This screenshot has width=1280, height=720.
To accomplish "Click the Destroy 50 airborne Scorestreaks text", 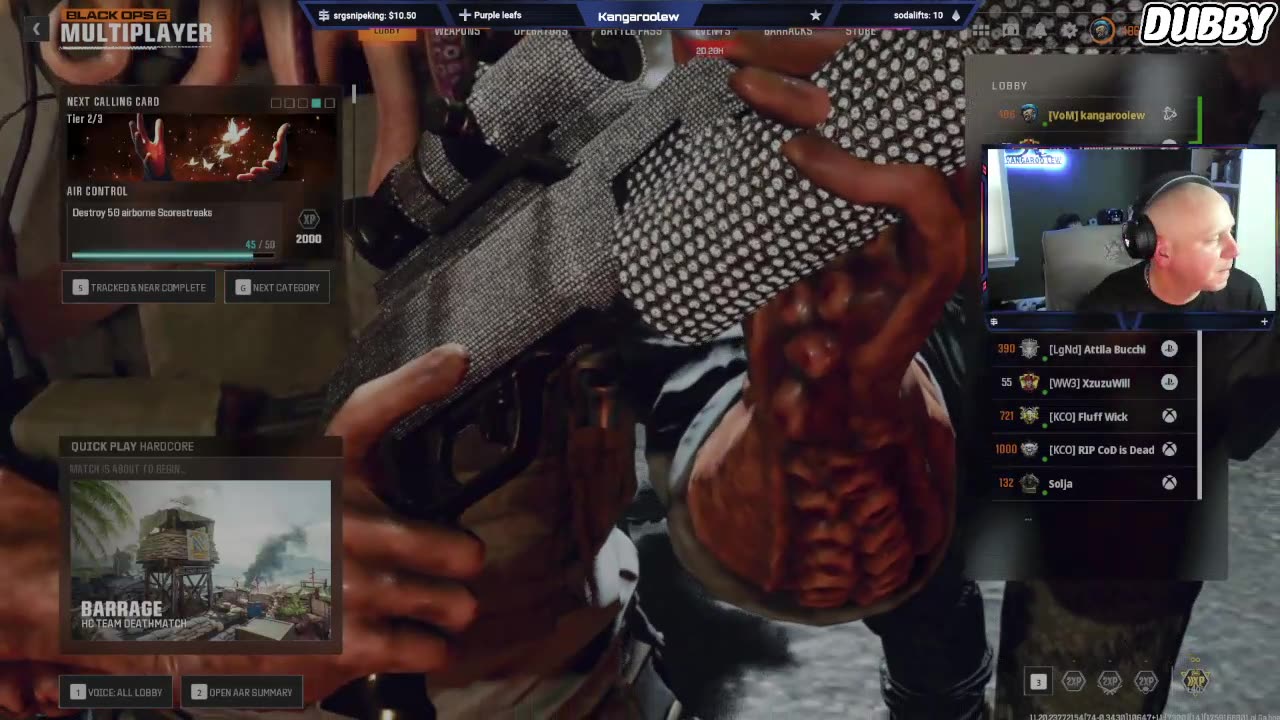I will pos(142,213).
